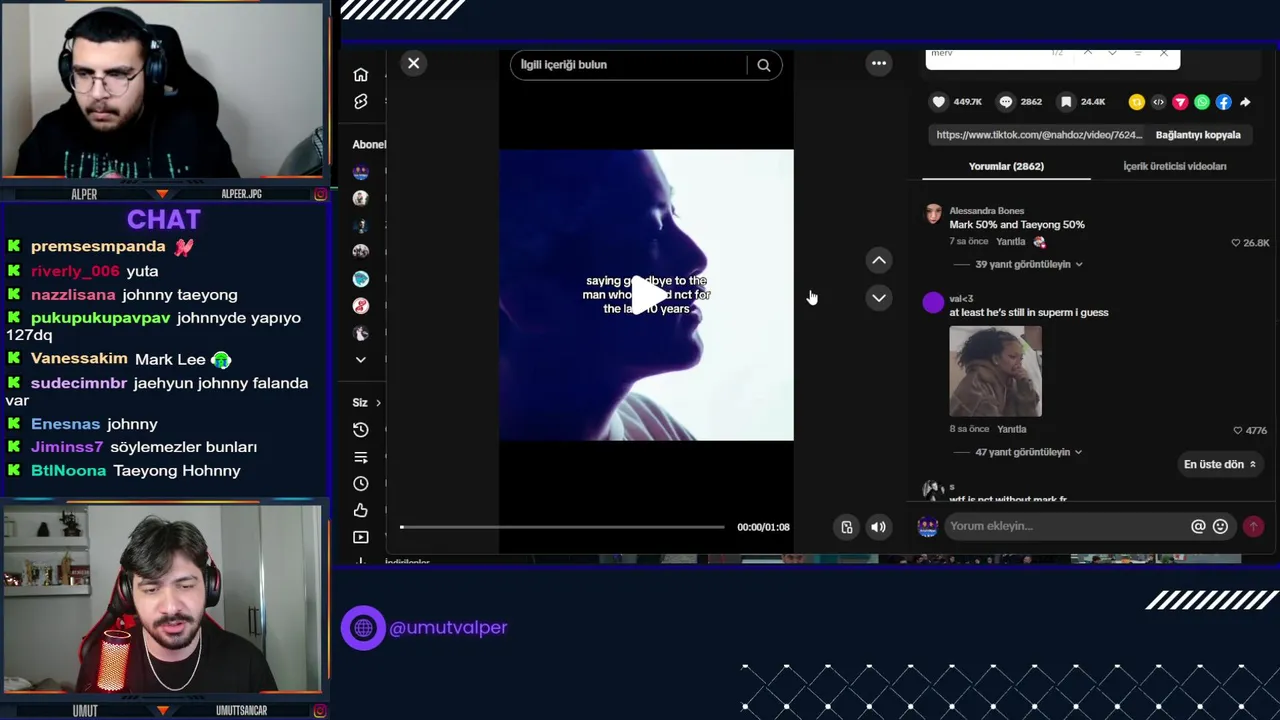The height and width of the screenshot is (720, 1280).
Task: Click 'En üste dön' button
Action: pyautogui.click(x=1220, y=464)
